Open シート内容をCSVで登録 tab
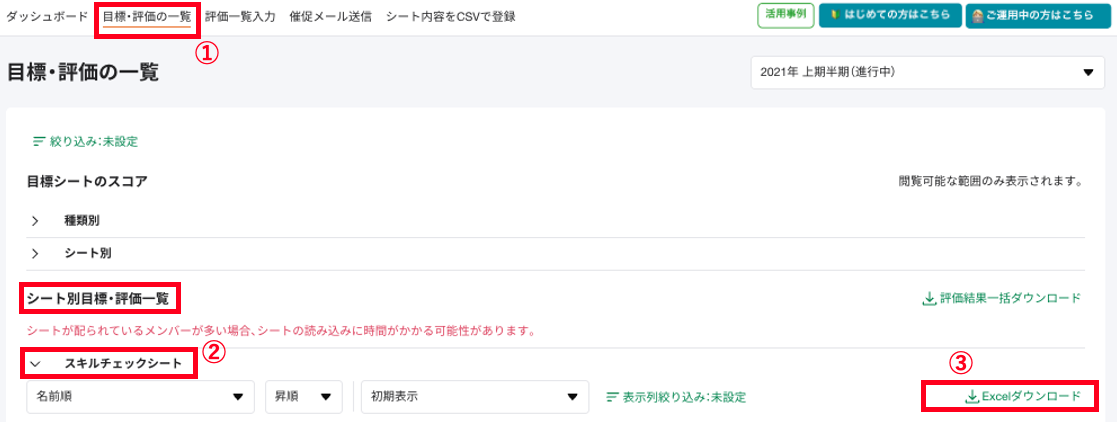The image size is (1117, 422). (x=451, y=17)
